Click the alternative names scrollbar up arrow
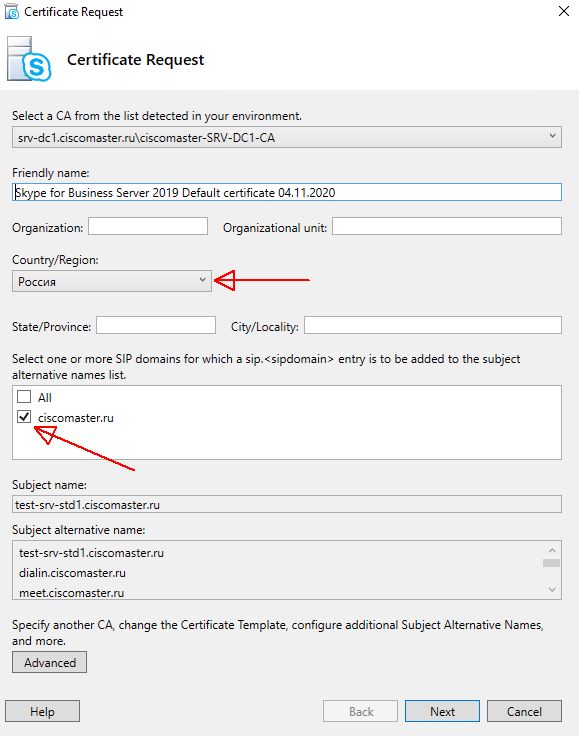 [x=552, y=550]
